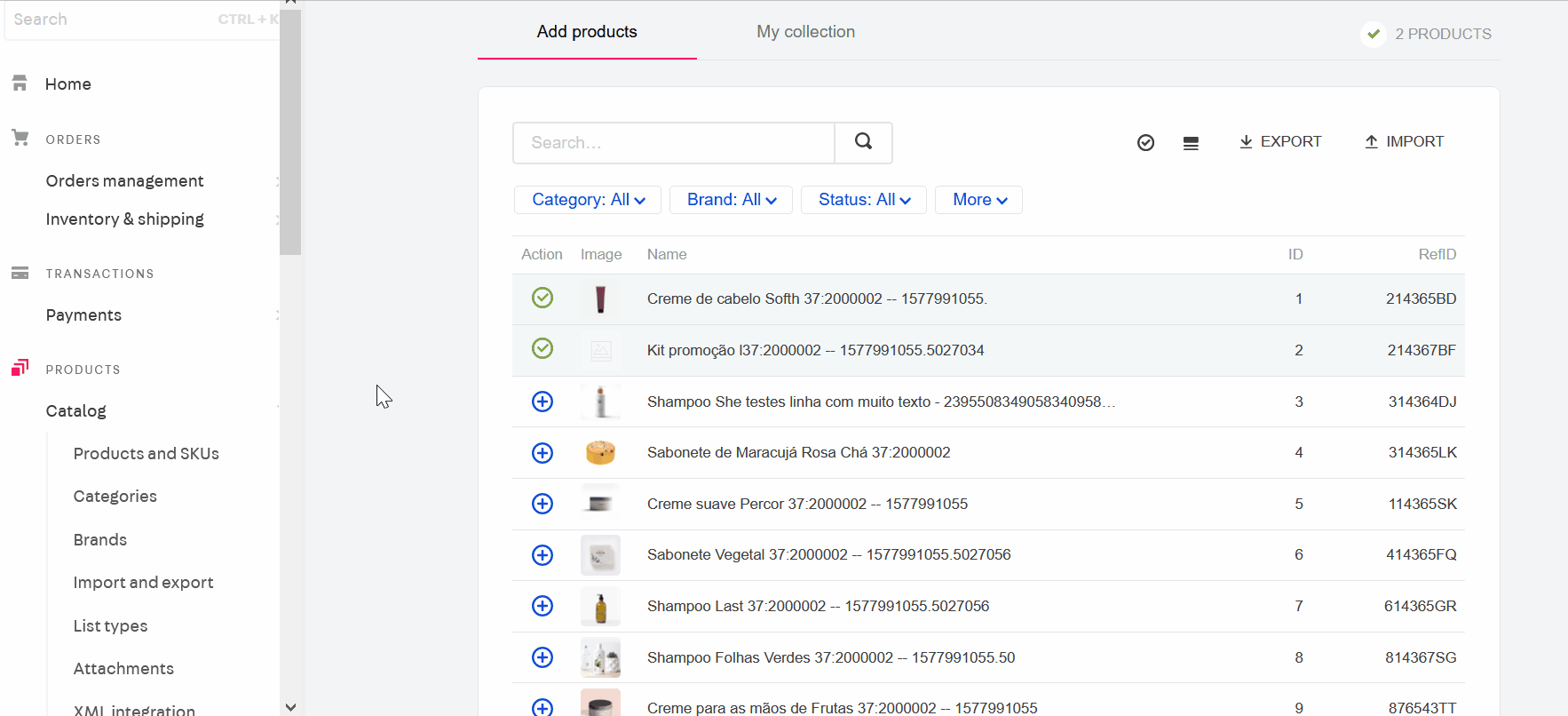Click the select-all checkmark circle icon
The width and height of the screenshot is (1568, 716).
(1145, 143)
